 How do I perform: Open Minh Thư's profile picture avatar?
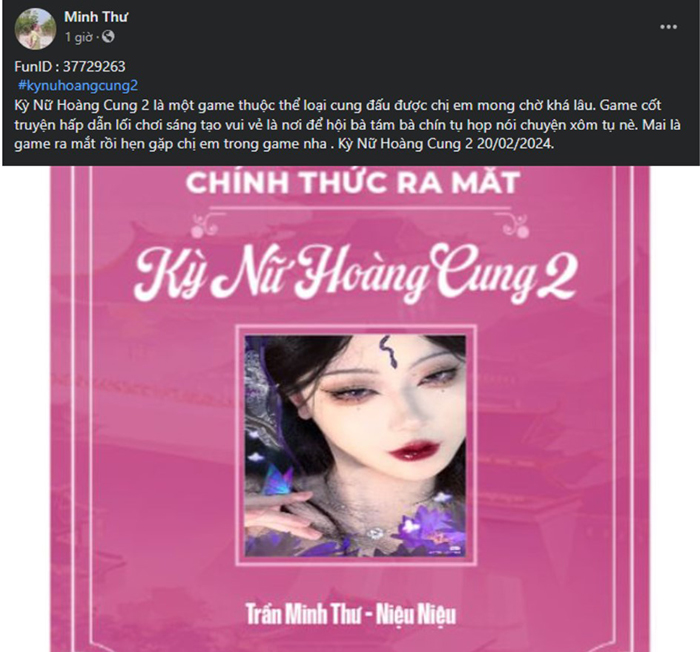coord(35,29)
